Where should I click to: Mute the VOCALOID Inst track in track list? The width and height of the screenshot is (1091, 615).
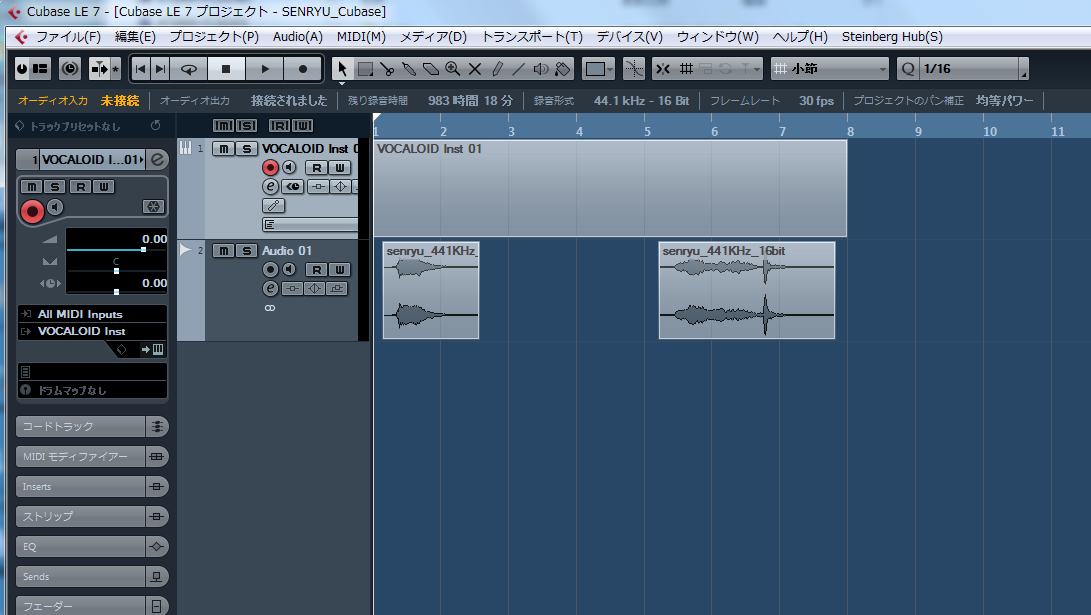pos(223,149)
